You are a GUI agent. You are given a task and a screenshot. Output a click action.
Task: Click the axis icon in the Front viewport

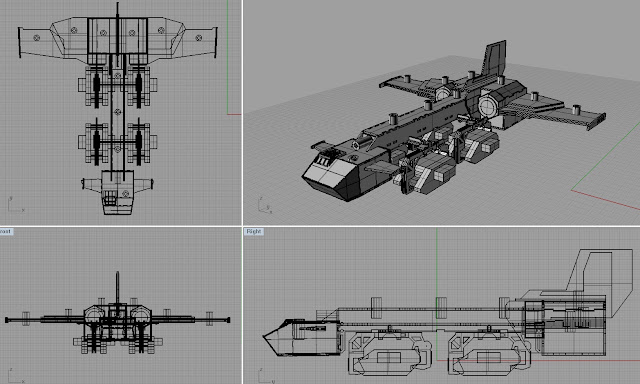(x=16, y=376)
